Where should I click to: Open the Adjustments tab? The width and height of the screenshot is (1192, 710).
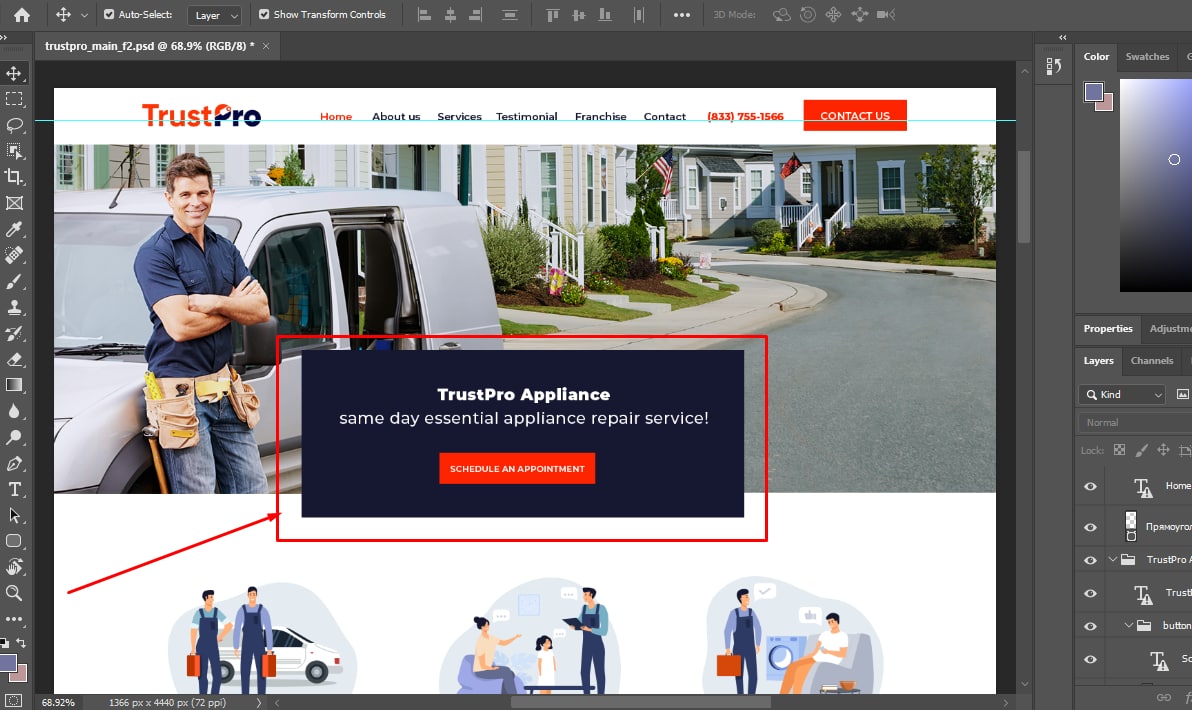point(1170,329)
